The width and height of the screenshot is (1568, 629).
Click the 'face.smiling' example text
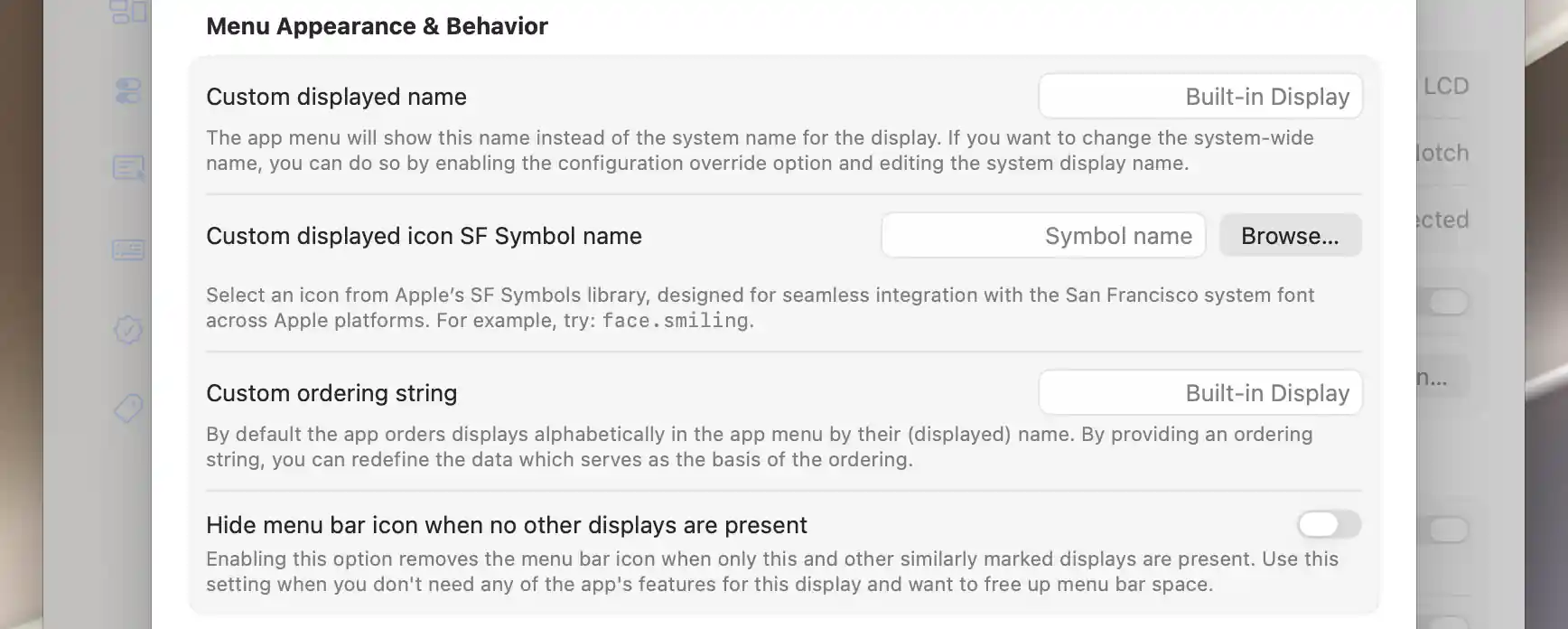coord(676,320)
